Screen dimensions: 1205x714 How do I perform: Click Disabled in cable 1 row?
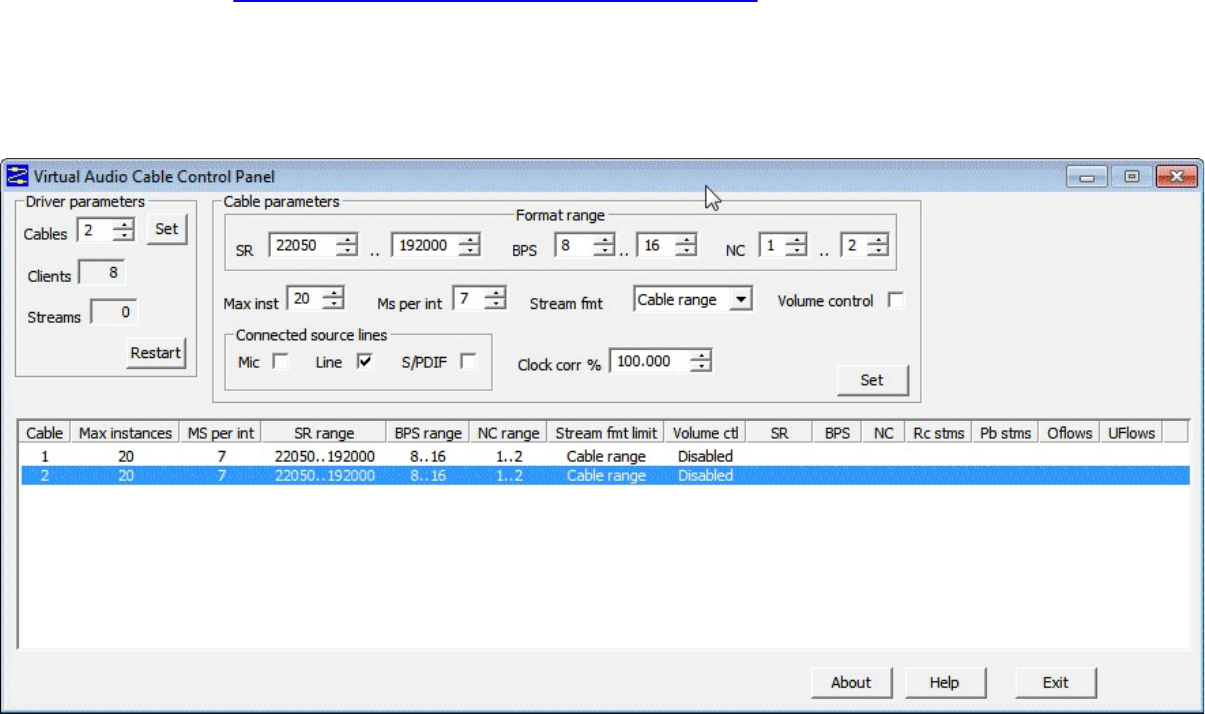tap(705, 456)
